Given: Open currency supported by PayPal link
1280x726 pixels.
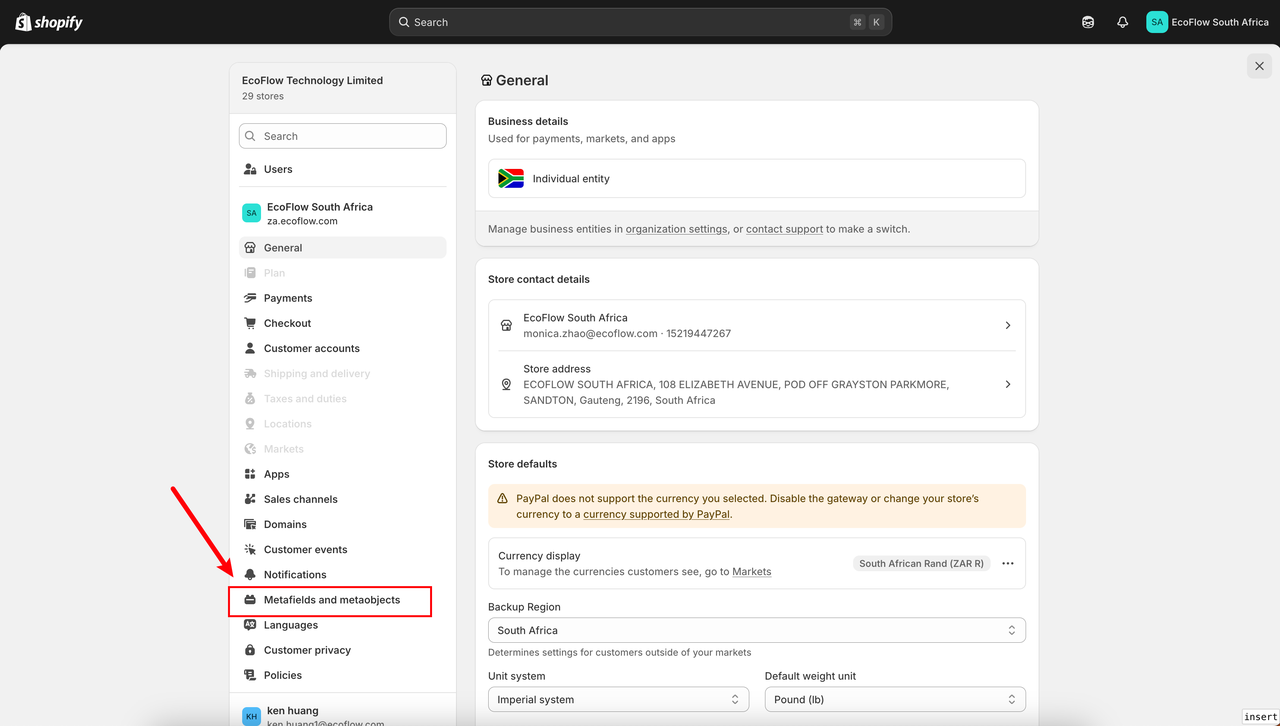Looking at the screenshot, I should tap(656, 514).
